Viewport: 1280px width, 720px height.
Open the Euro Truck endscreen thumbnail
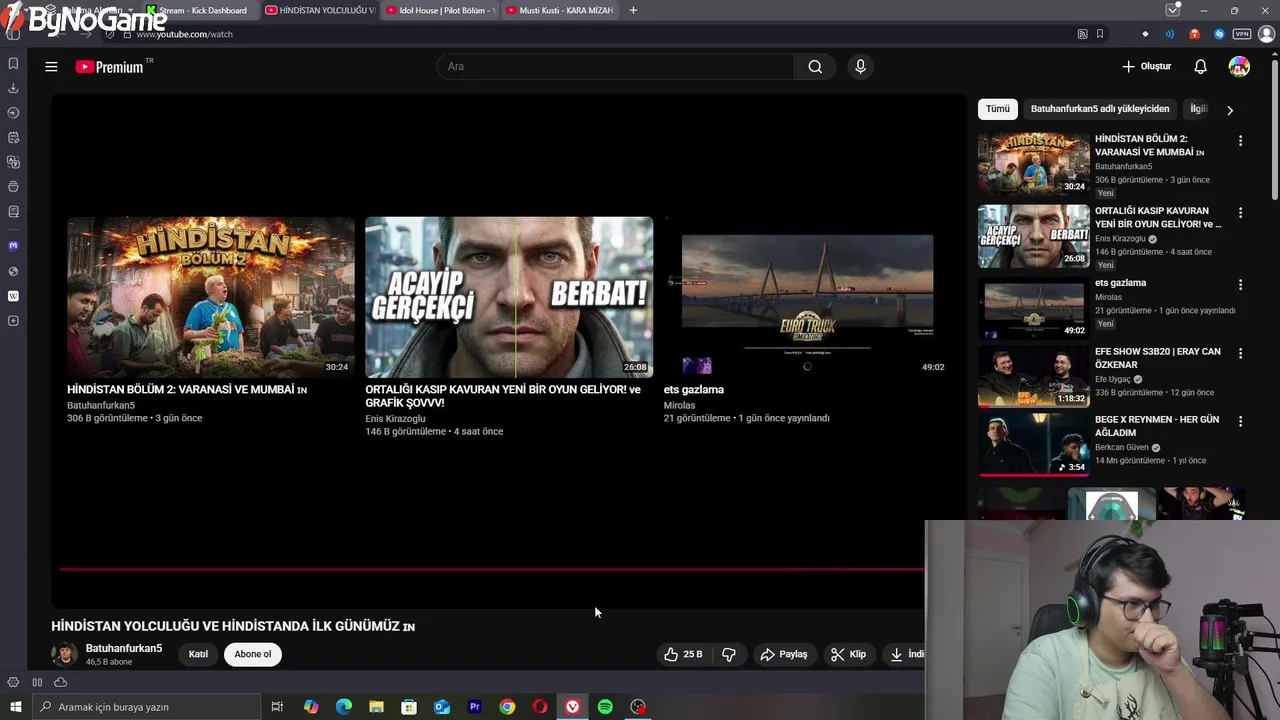(x=807, y=297)
